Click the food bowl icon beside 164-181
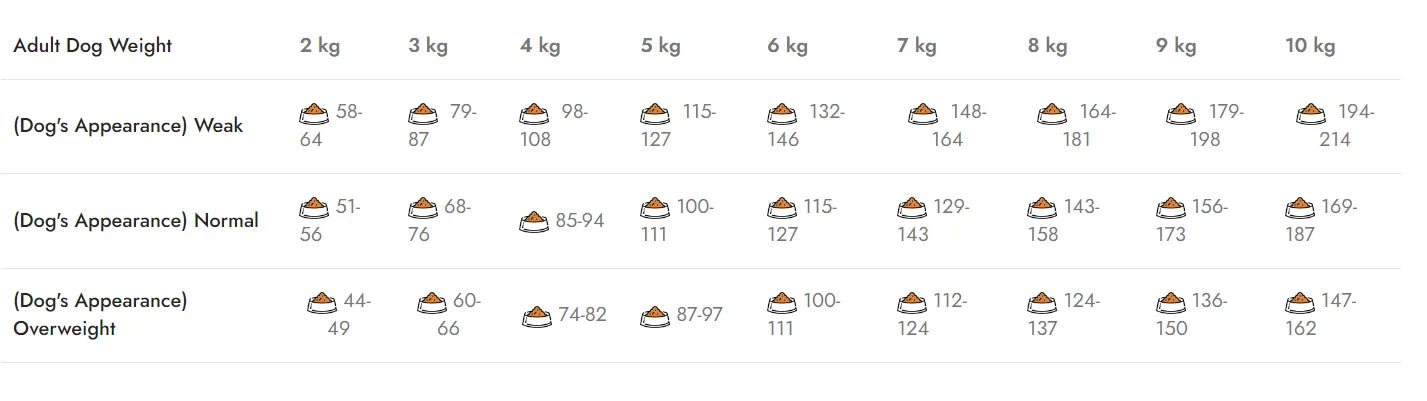Image resolution: width=1427 pixels, height=401 pixels. tap(1053, 113)
